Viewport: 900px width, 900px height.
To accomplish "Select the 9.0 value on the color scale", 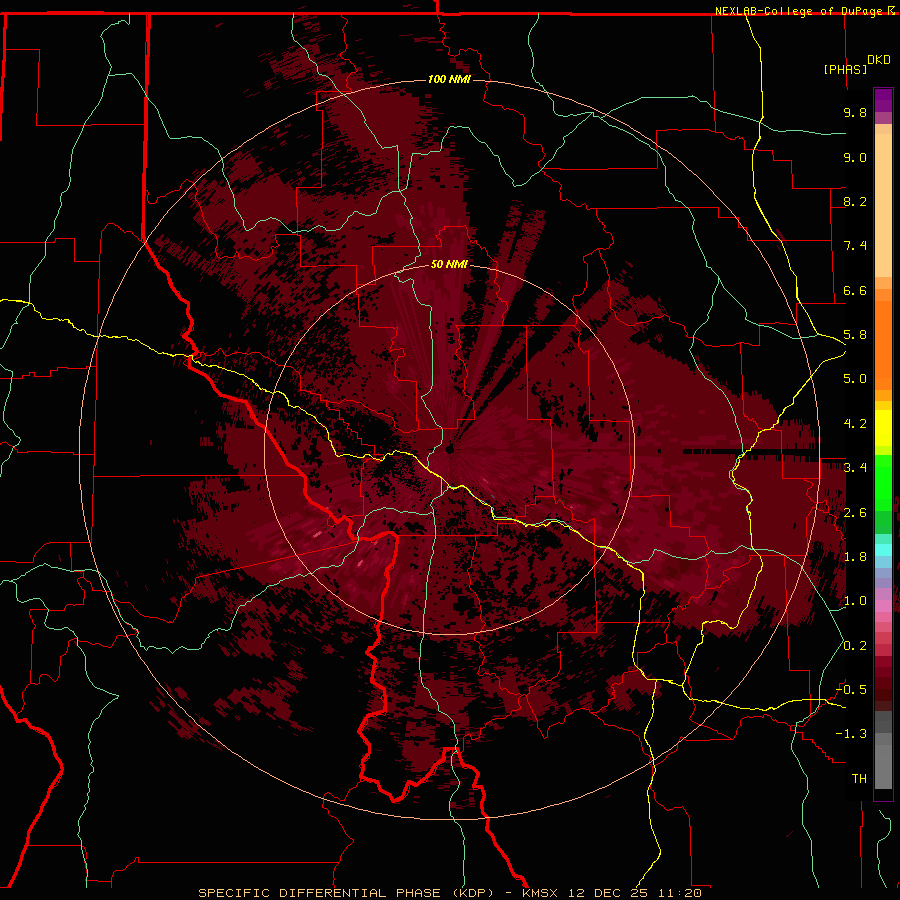I will 855,157.
